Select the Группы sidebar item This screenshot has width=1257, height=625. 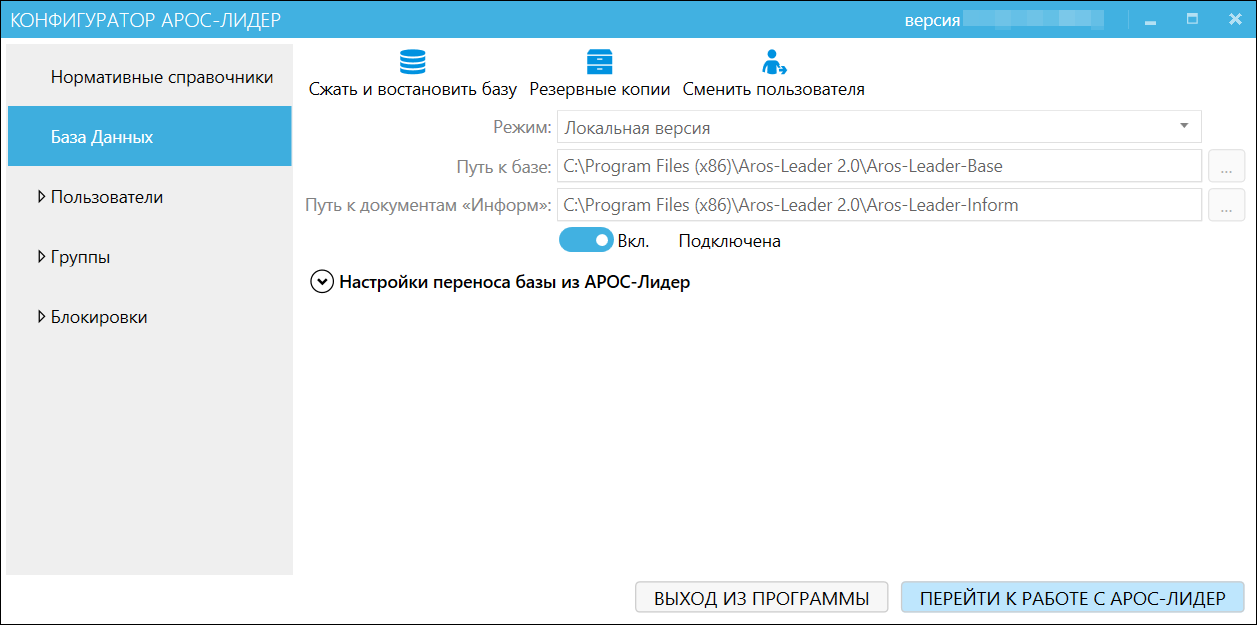pyautogui.click(x=149, y=257)
